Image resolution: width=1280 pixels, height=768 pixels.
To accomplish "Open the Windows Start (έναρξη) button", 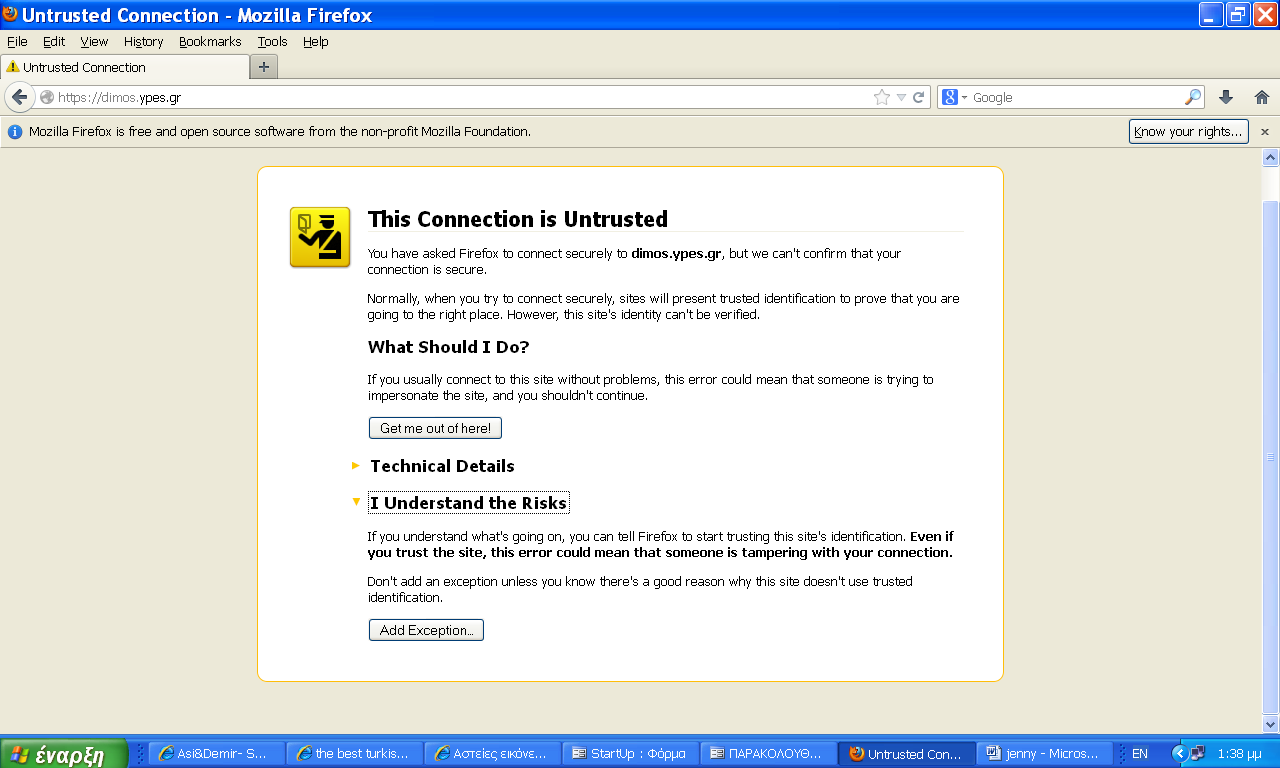I will 63,754.
